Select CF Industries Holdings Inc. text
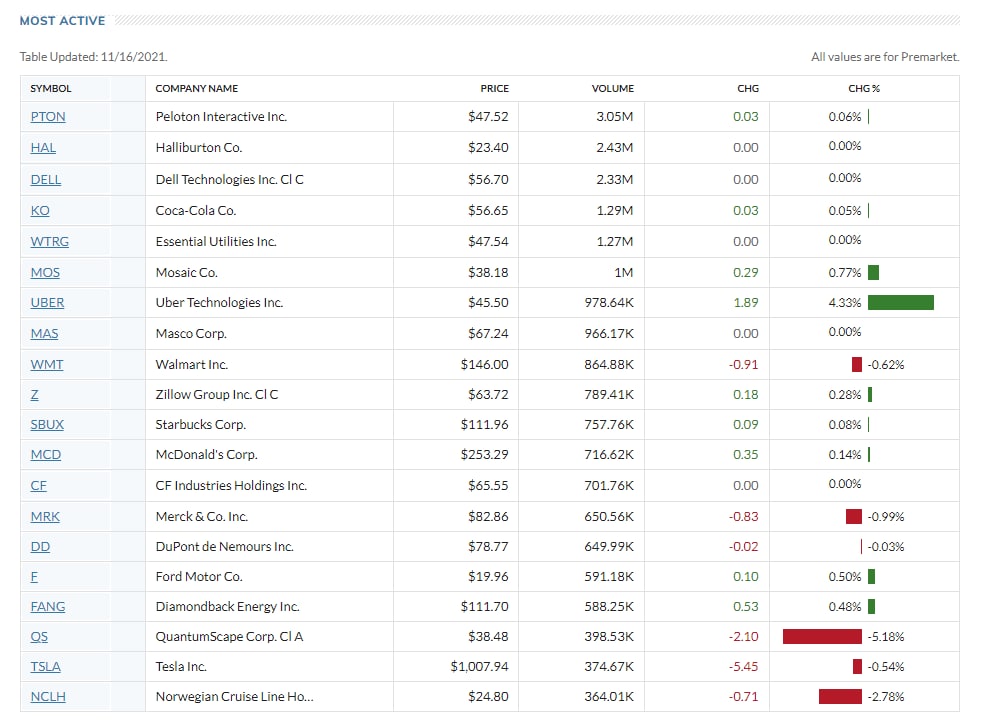 [x=231, y=486]
